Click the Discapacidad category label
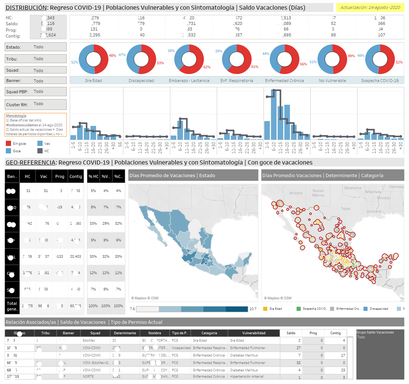Image resolution: width=409 pixels, height=384 pixels. (141, 80)
